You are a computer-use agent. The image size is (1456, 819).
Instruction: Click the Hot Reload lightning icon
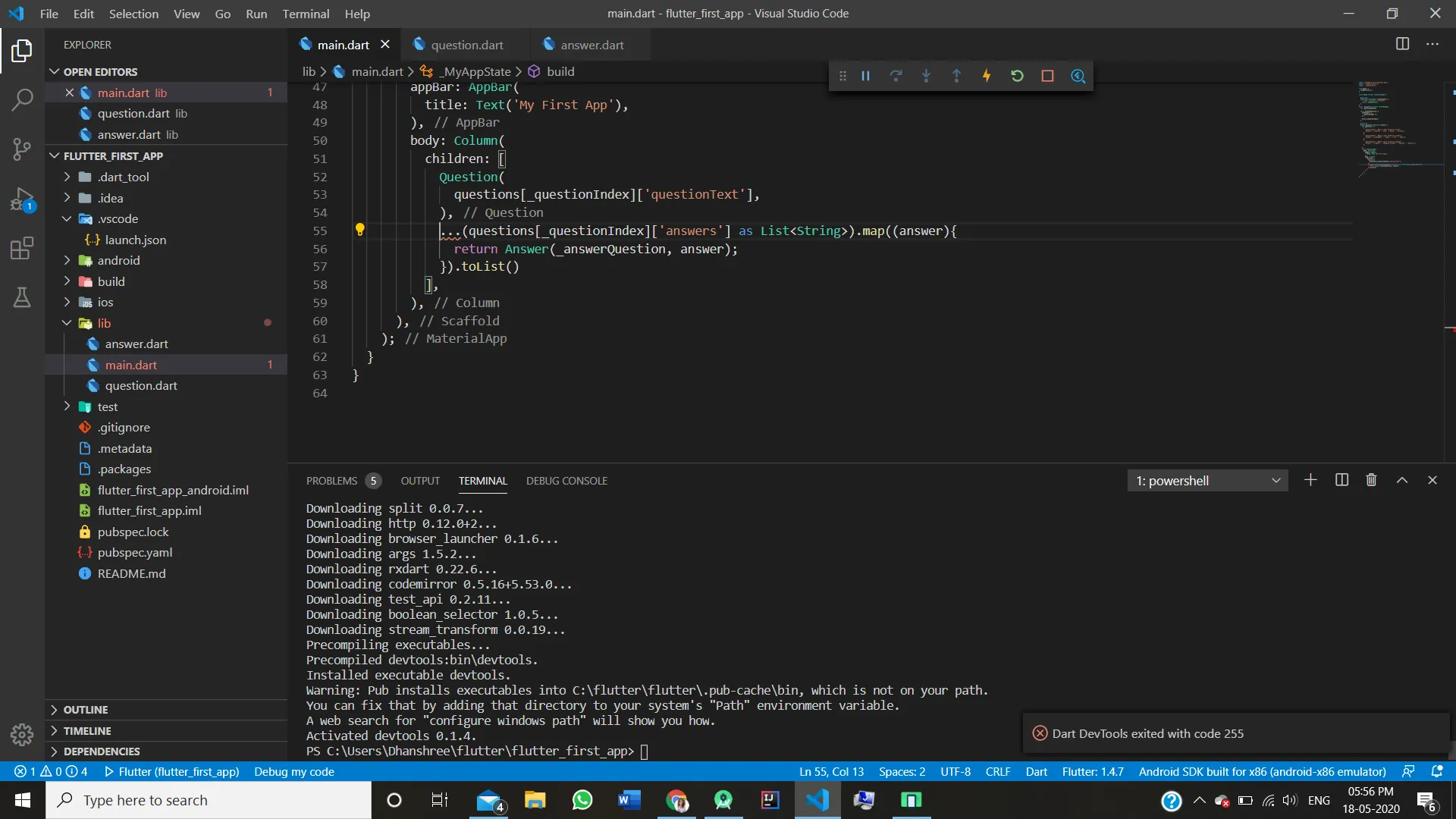coord(987,76)
